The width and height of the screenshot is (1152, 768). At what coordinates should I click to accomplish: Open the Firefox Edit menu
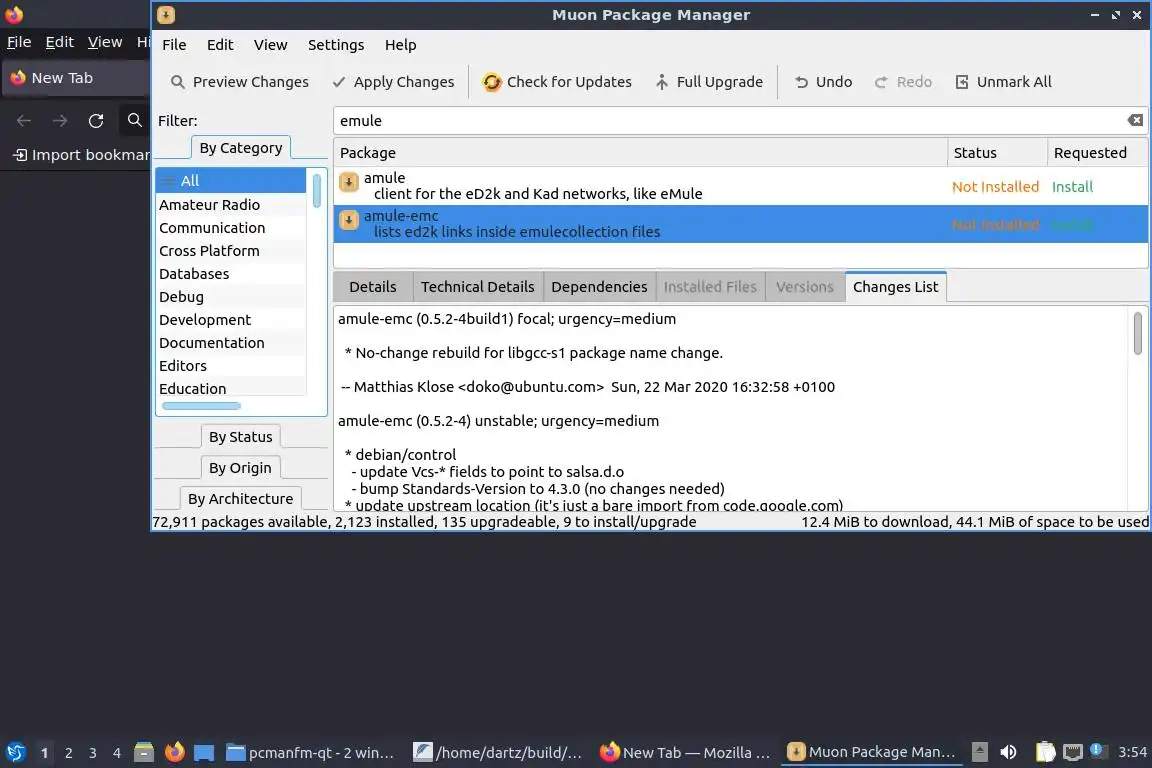point(60,42)
